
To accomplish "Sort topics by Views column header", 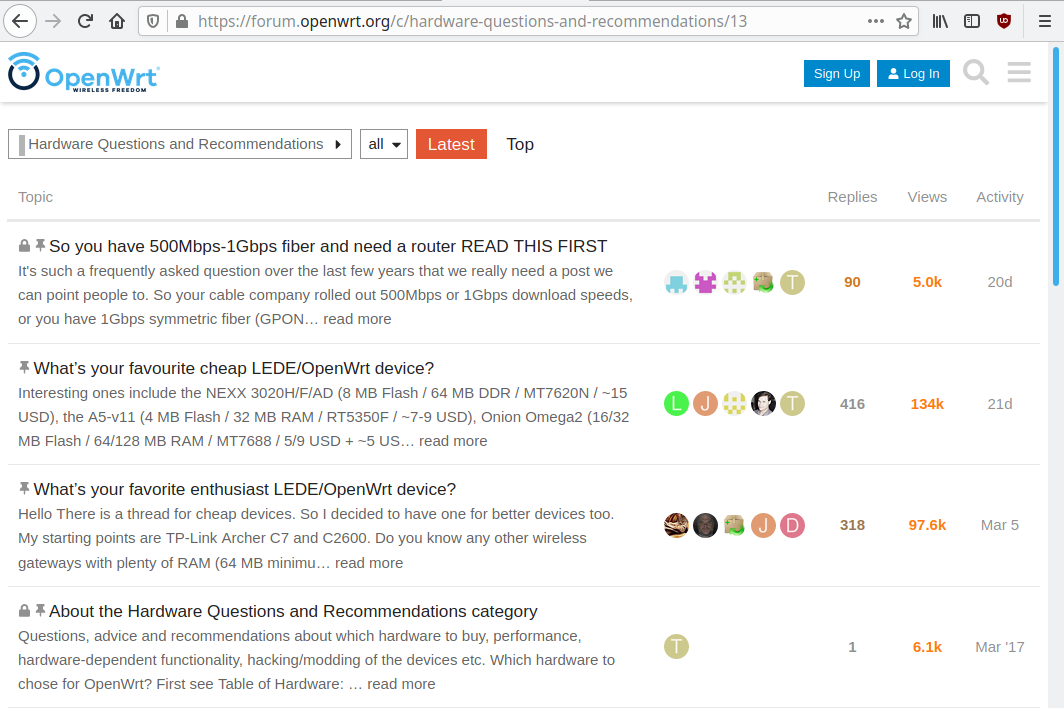I will tap(927, 197).
